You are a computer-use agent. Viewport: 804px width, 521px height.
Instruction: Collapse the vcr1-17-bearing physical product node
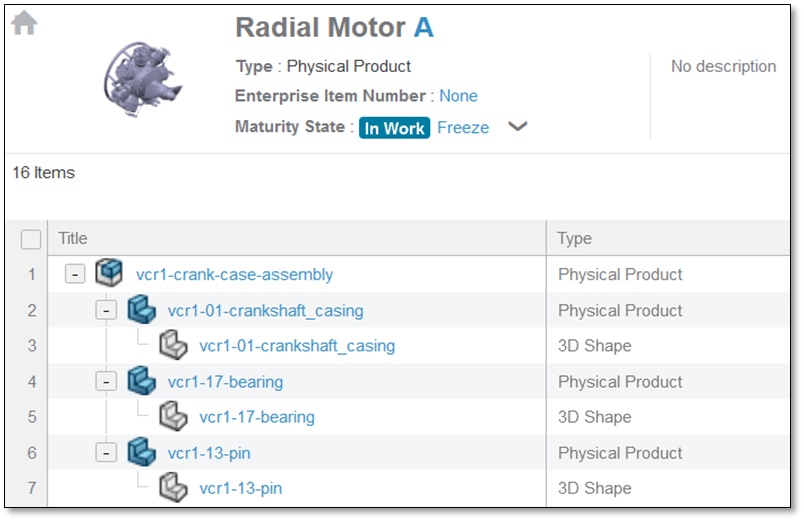tap(106, 381)
